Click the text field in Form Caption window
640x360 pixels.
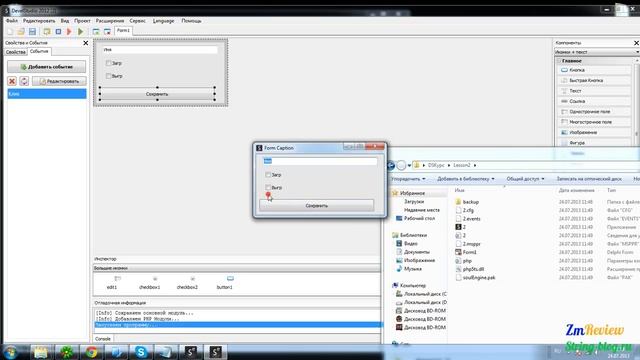pos(320,161)
